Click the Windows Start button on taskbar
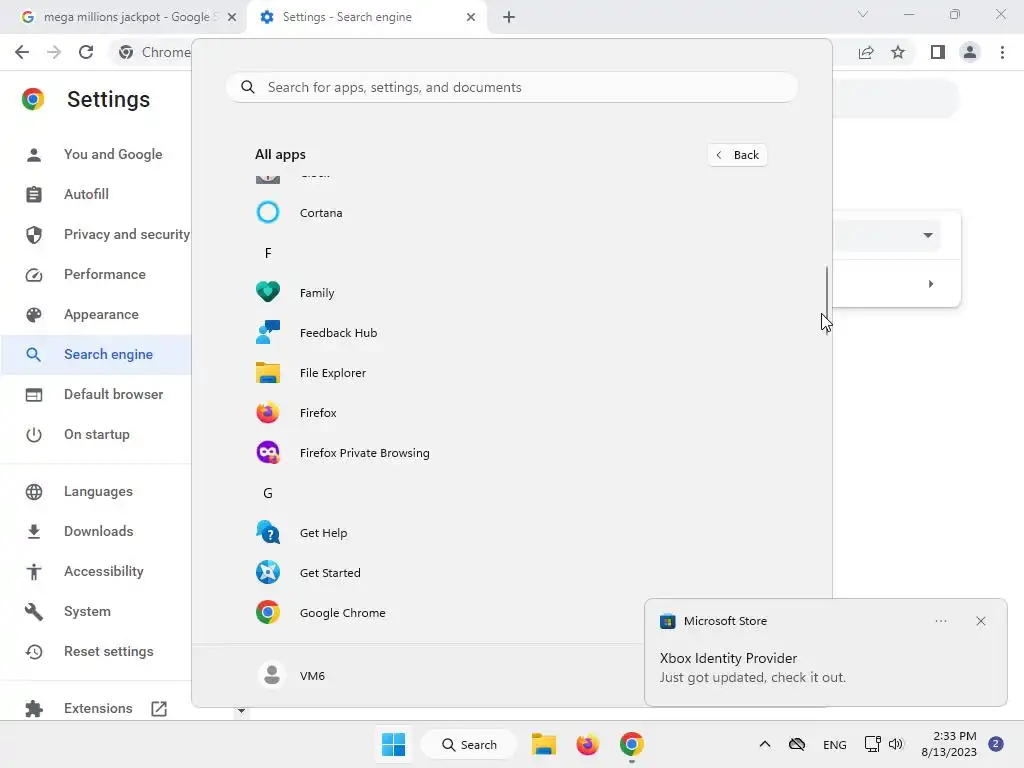The width and height of the screenshot is (1024, 768). 393,744
